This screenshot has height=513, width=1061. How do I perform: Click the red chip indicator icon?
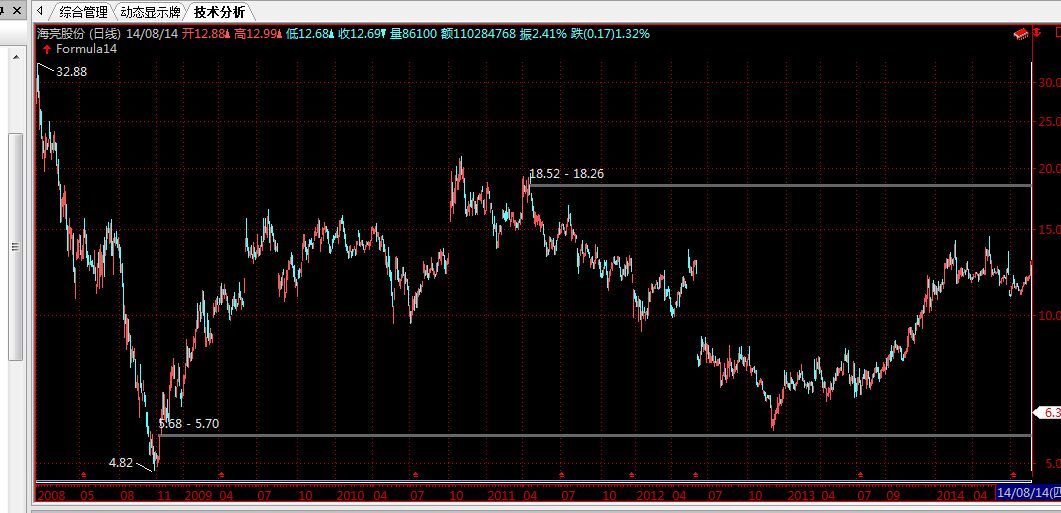(1021, 33)
